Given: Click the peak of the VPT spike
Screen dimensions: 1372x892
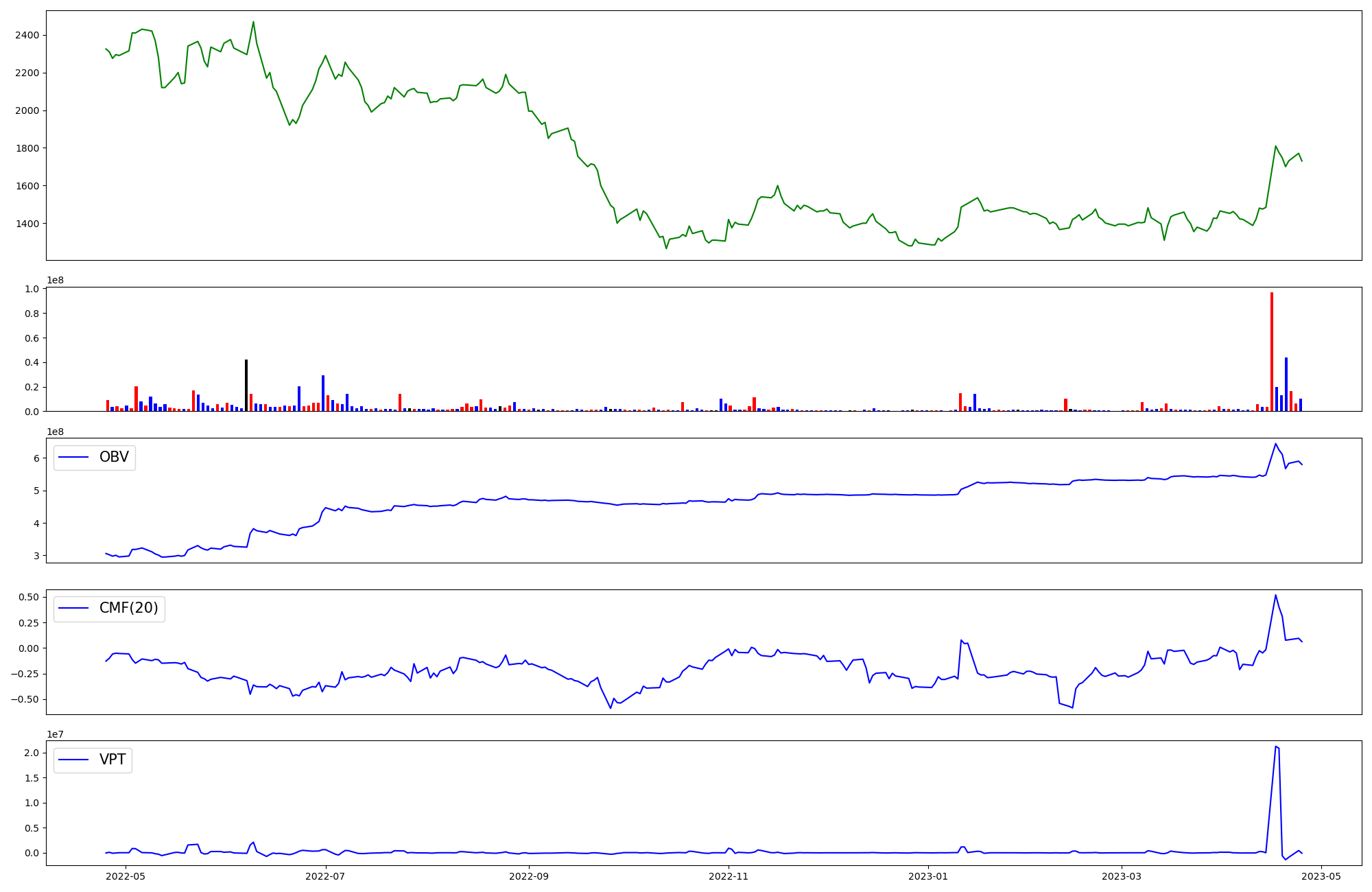Looking at the screenshot, I should point(1275,747).
